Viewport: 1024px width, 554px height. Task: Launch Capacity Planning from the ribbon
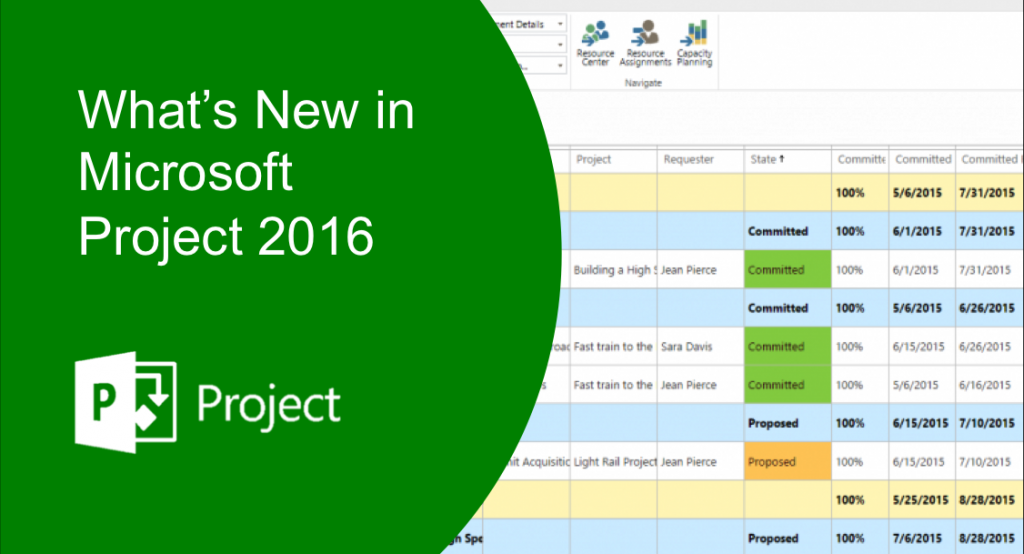(694, 43)
